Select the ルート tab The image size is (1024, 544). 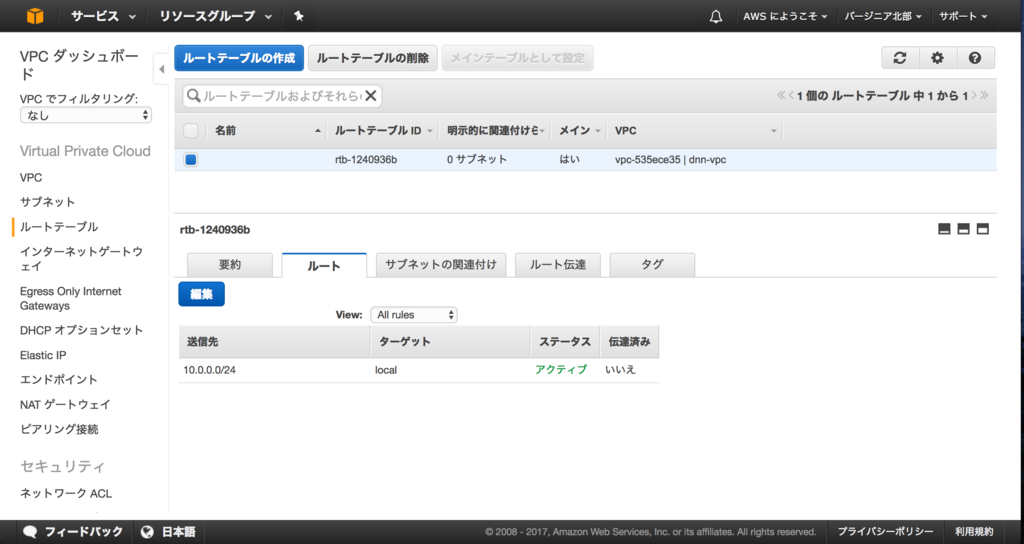(x=324, y=265)
